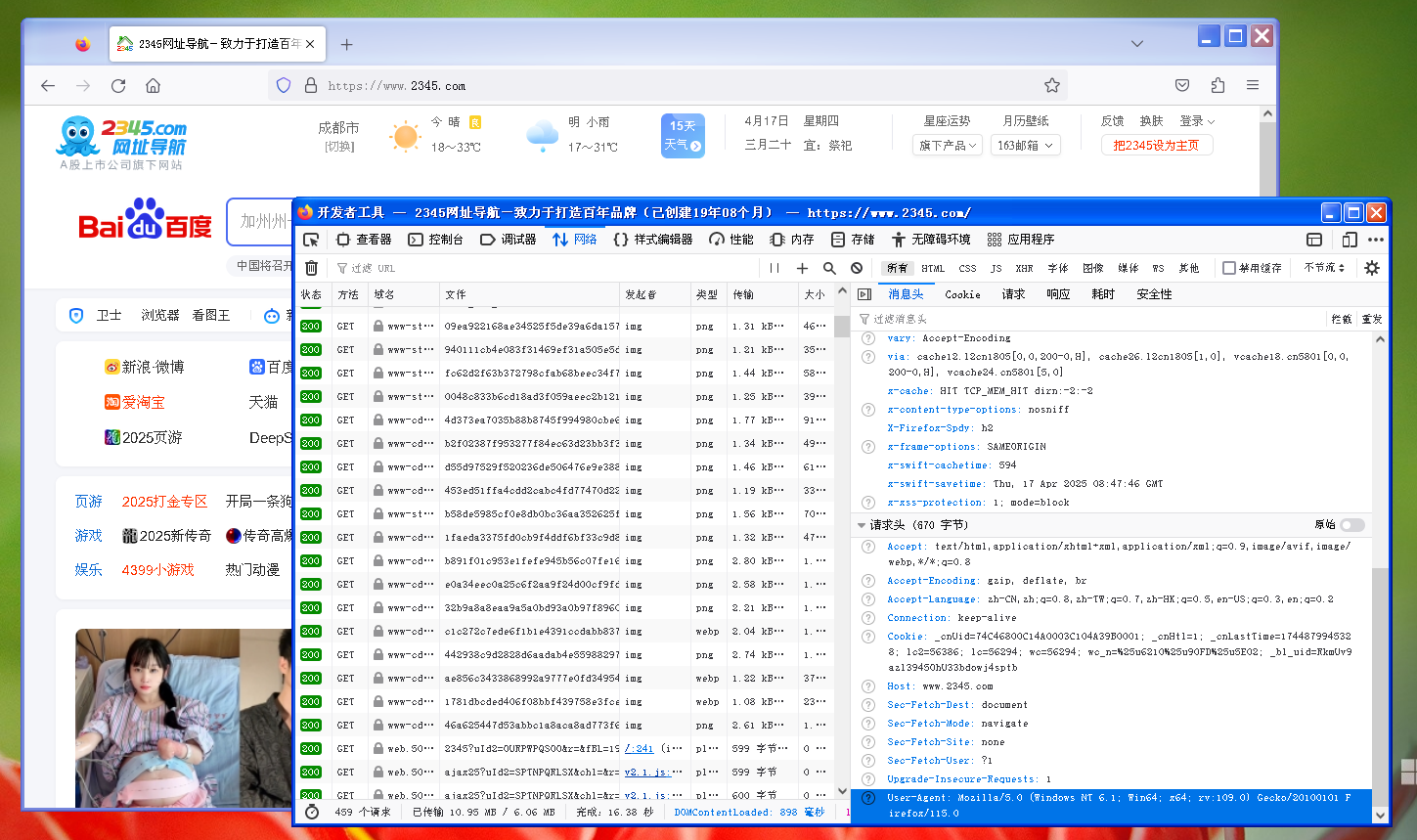
Task: Open Pocket save icon in Firefox toolbar
Action: pyautogui.click(x=1182, y=85)
